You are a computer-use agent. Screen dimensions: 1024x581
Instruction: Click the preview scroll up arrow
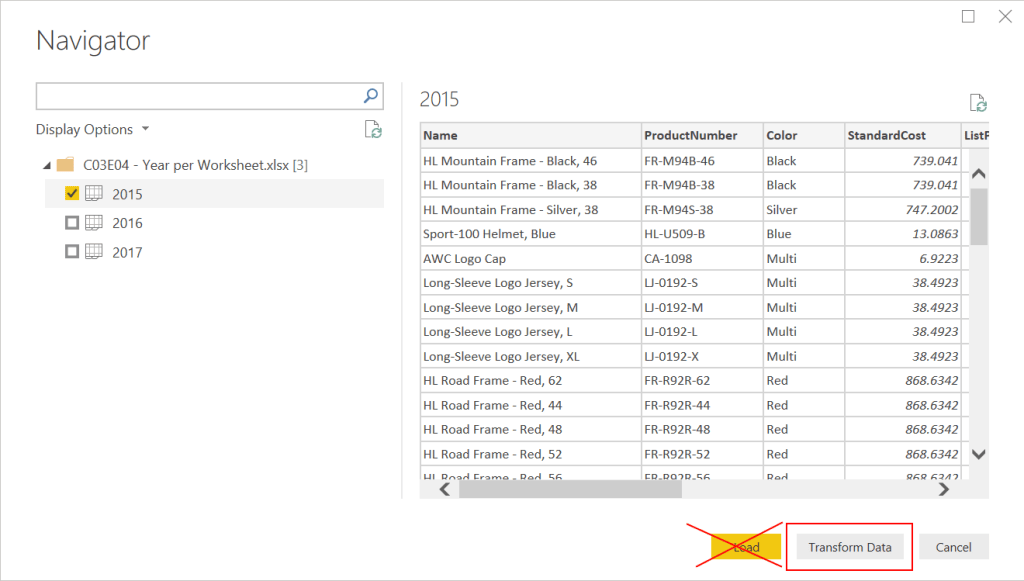tap(978, 174)
